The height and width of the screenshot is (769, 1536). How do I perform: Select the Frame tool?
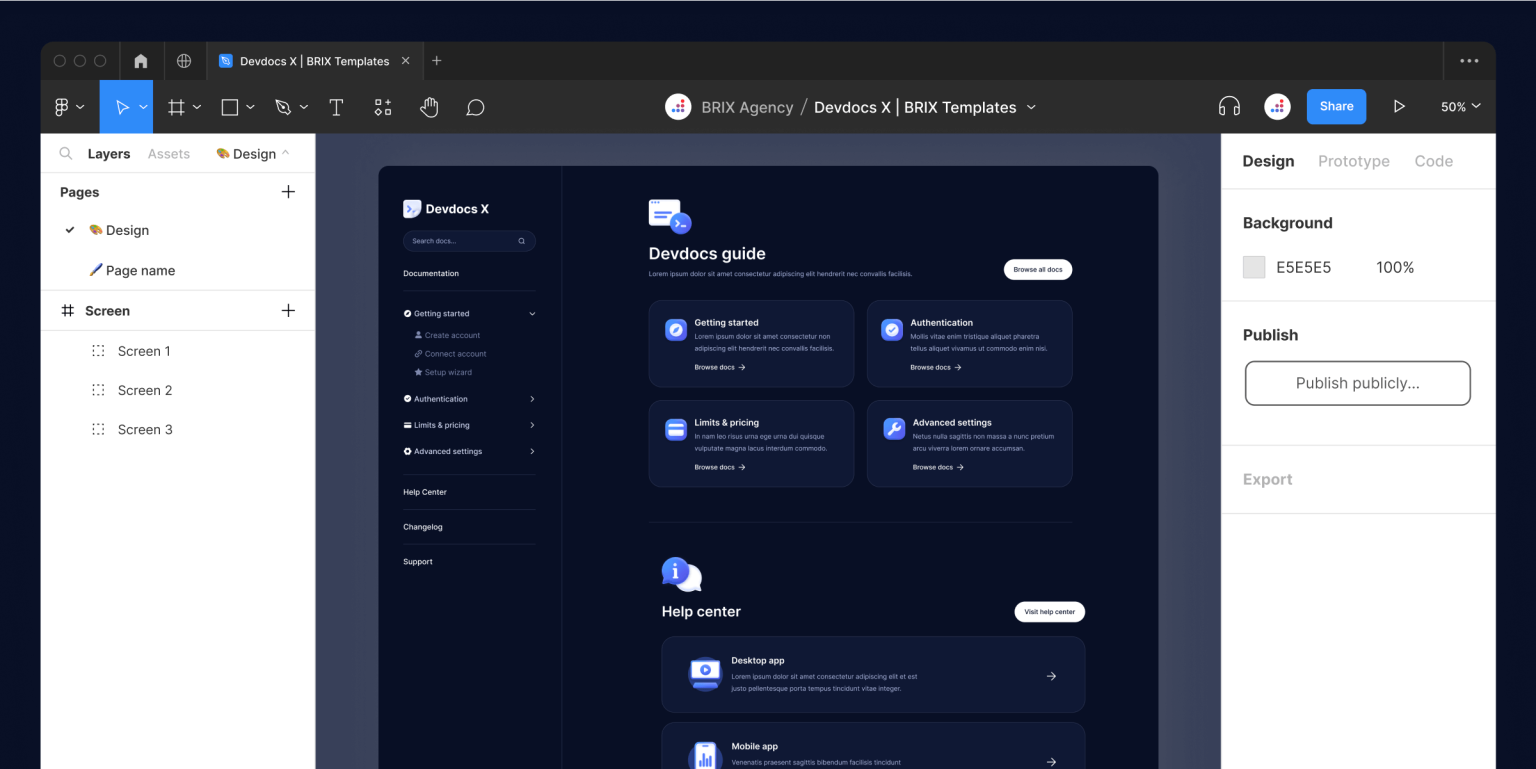click(x=176, y=106)
